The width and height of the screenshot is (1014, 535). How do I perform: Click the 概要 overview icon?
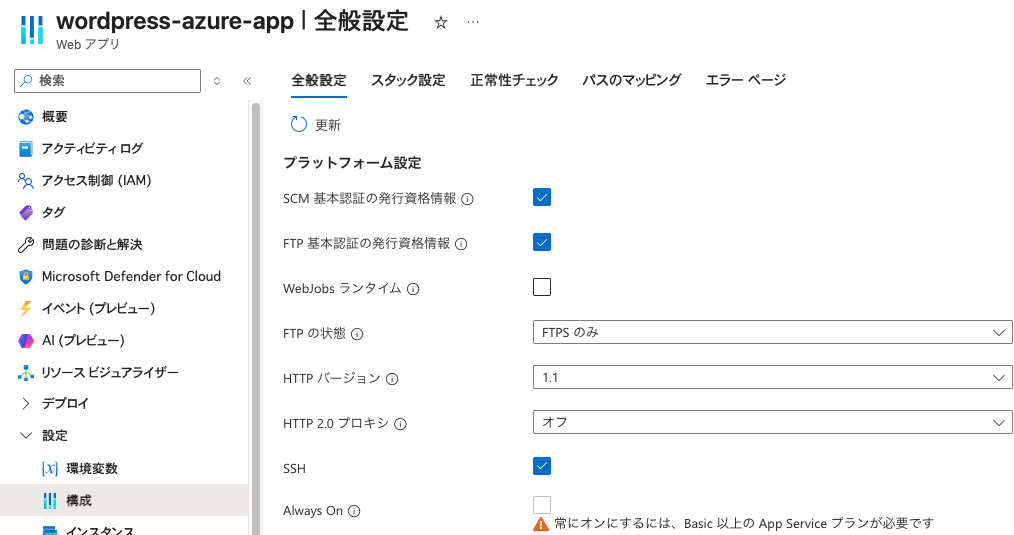(26, 116)
